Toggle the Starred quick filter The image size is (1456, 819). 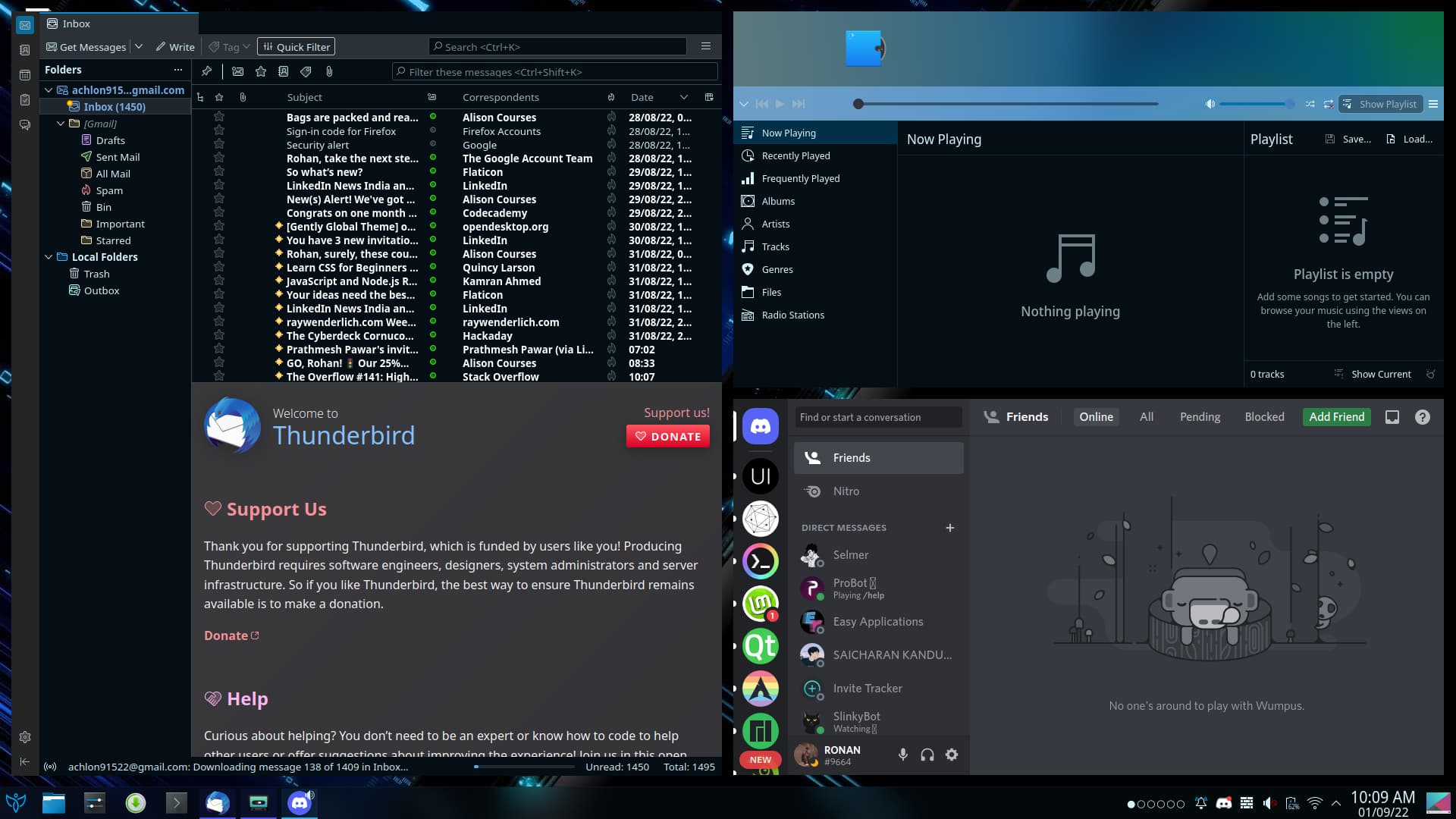(261, 71)
